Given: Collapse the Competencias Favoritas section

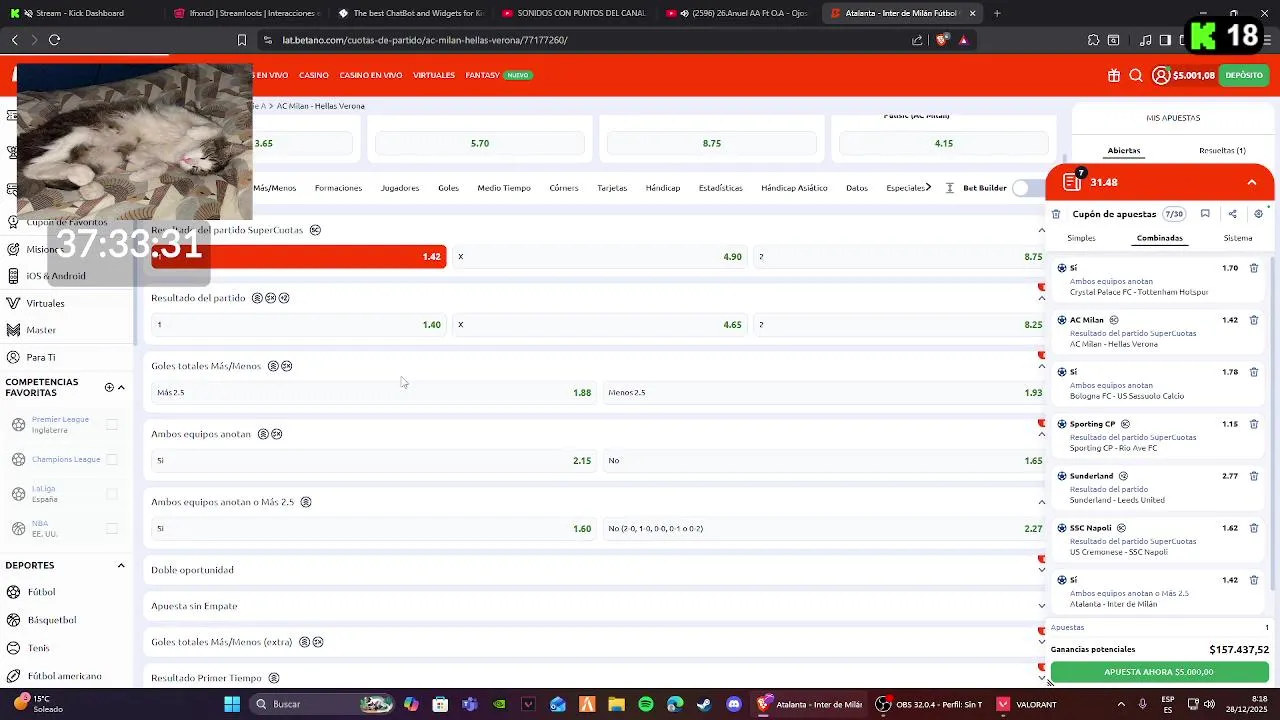Looking at the screenshot, I should pos(121,387).
